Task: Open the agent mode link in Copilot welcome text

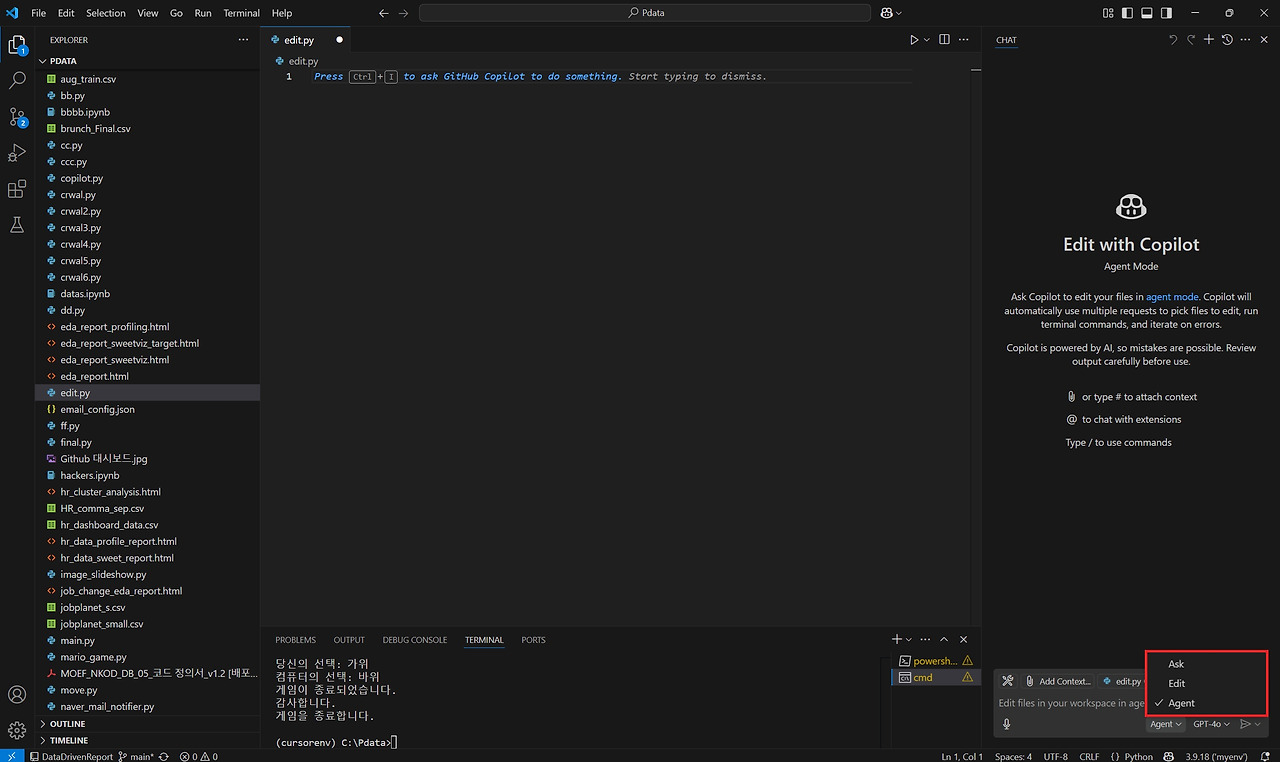Action: tap(1171, 296)
